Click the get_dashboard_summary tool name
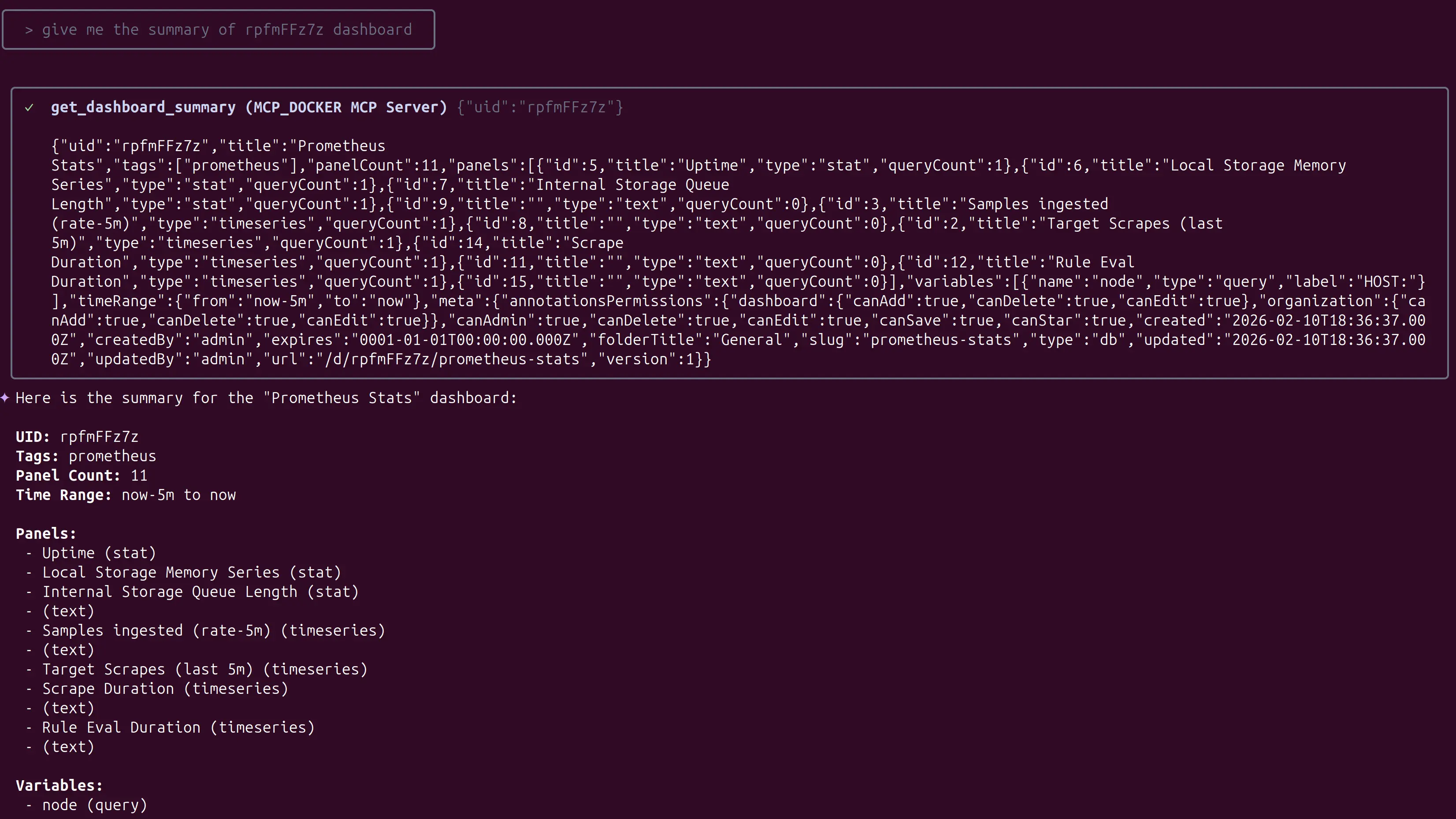 coord(143,107)
